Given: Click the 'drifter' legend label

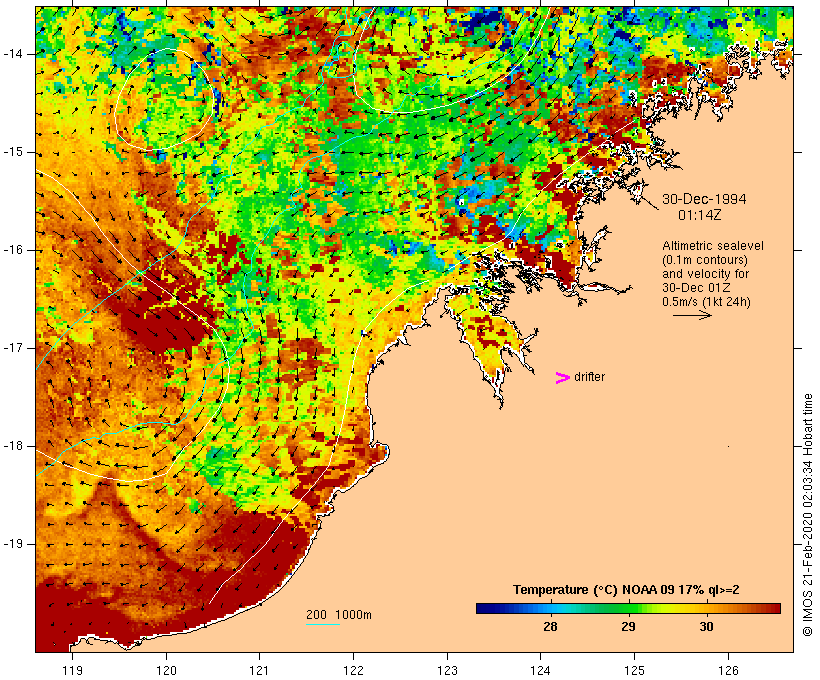Looking at the screenshot, I should click(x=589, y=377).
